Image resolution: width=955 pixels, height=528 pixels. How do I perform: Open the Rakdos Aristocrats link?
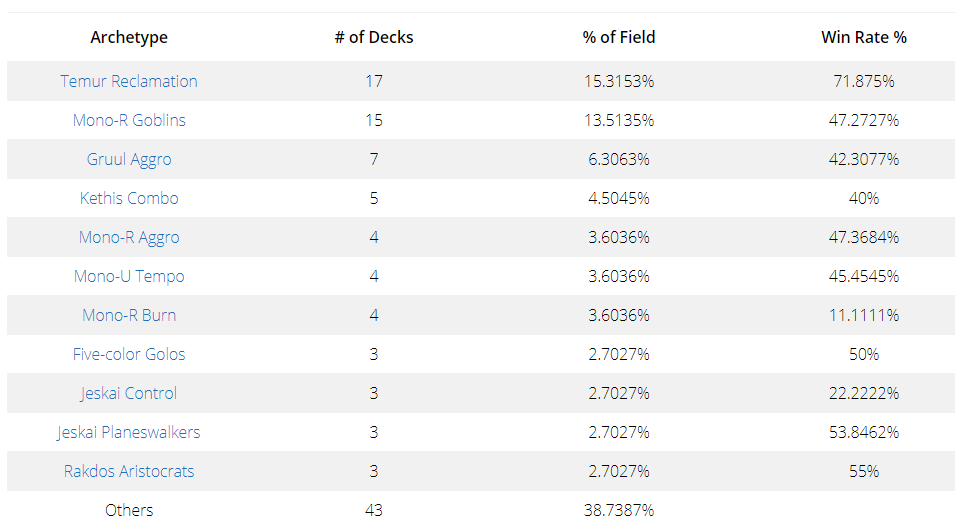[x=129, y=471]
